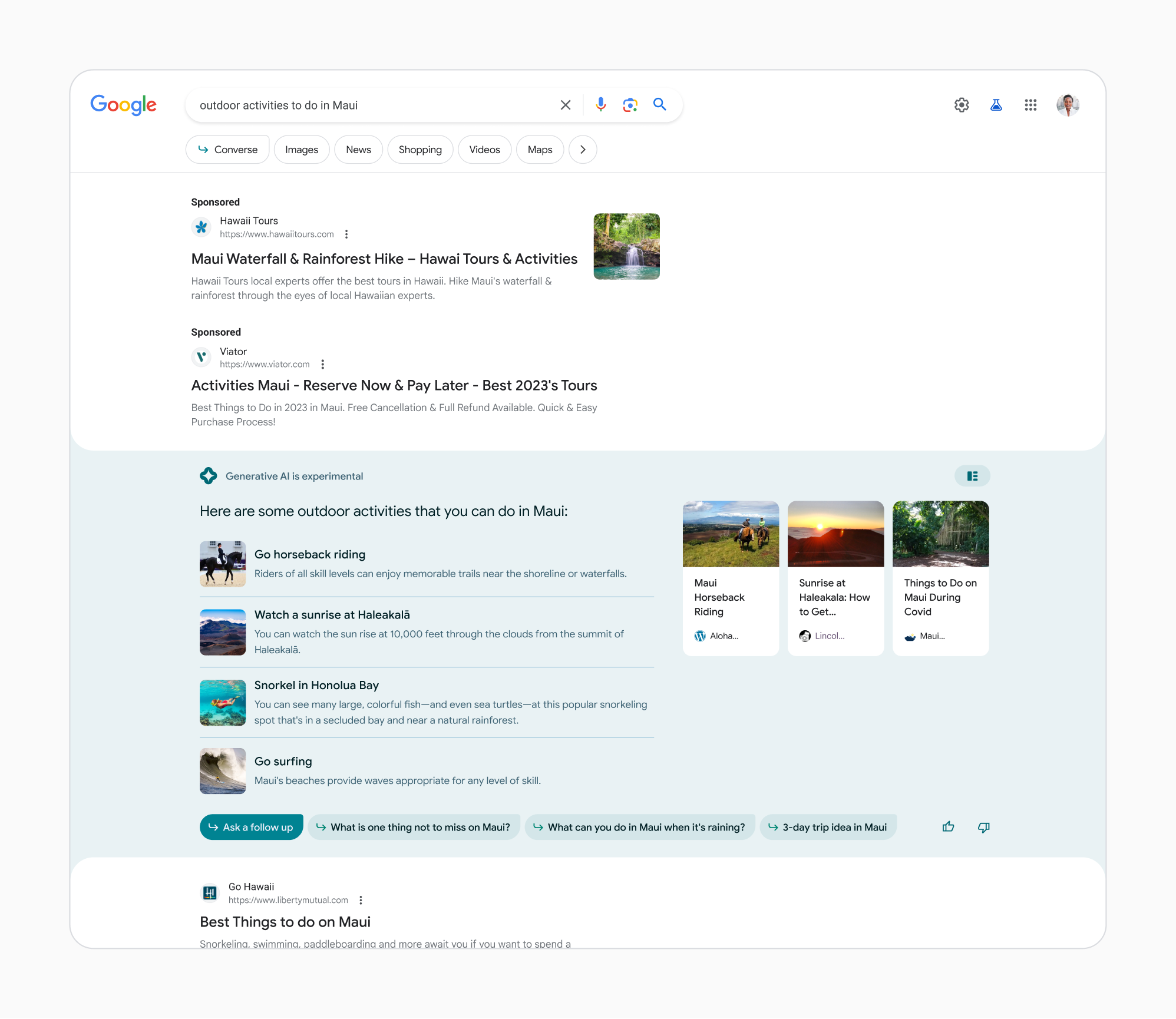Click the Generative AI experimental icon
The width and height of the screenshot is (1176, 1019).
(x=209, y=476)
